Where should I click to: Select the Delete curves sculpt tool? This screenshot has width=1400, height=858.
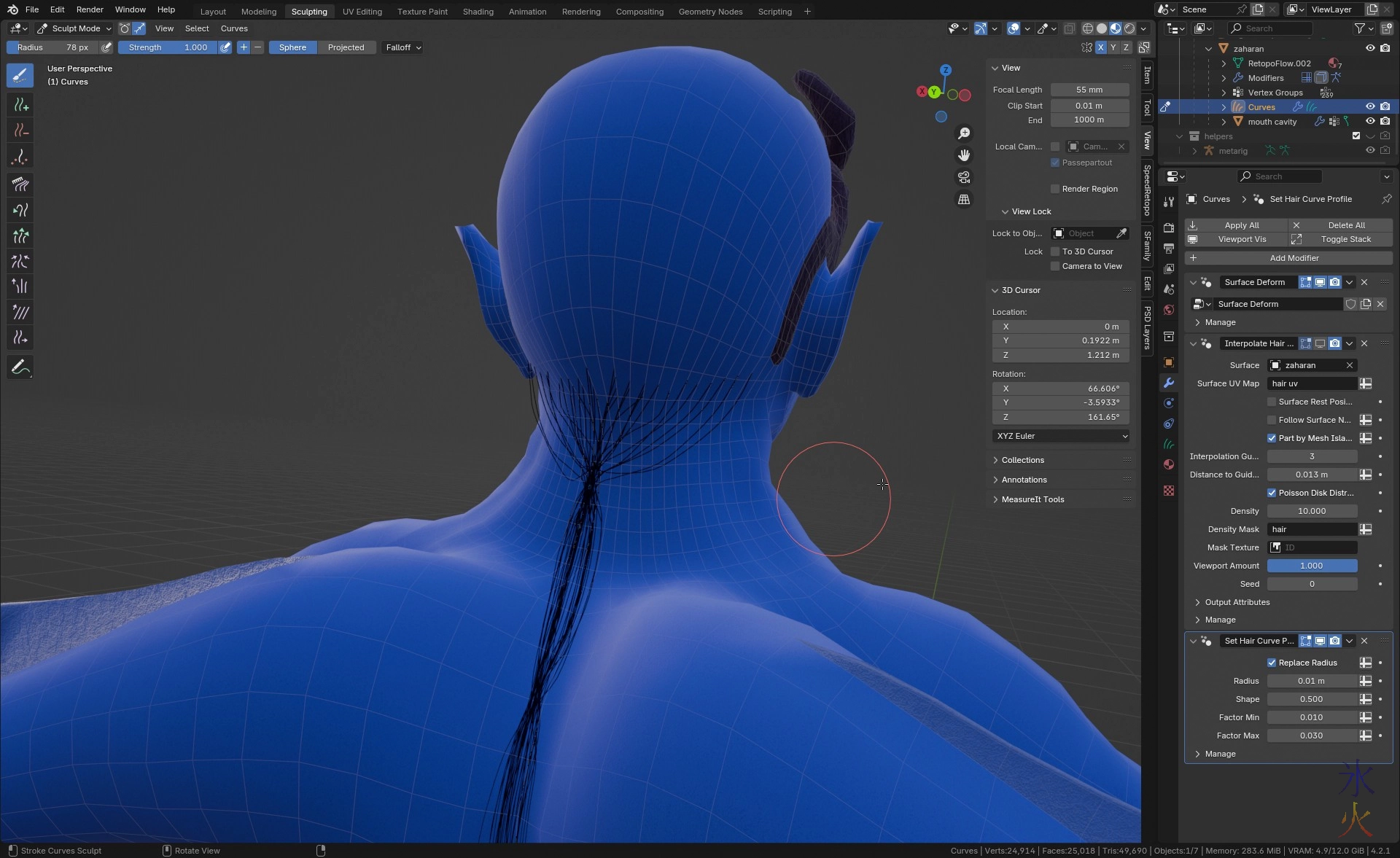(20, 131)
